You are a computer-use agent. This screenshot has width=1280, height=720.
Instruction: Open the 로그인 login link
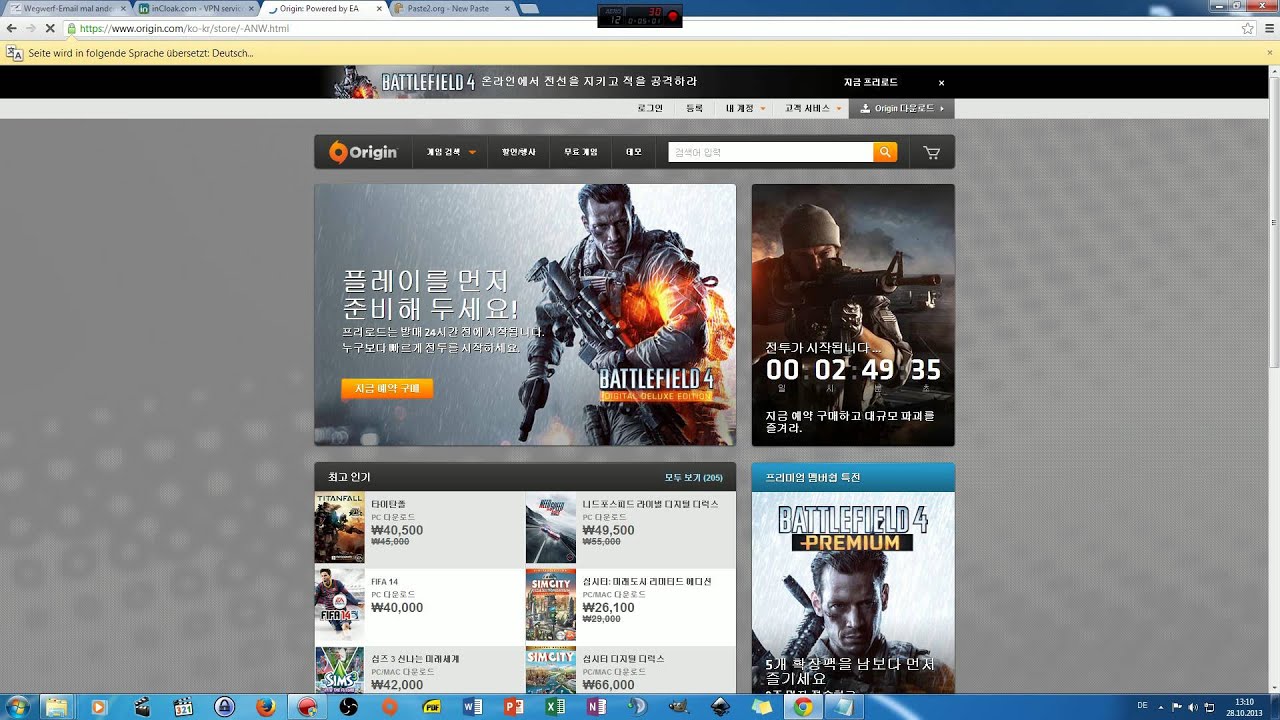point(650,108)
